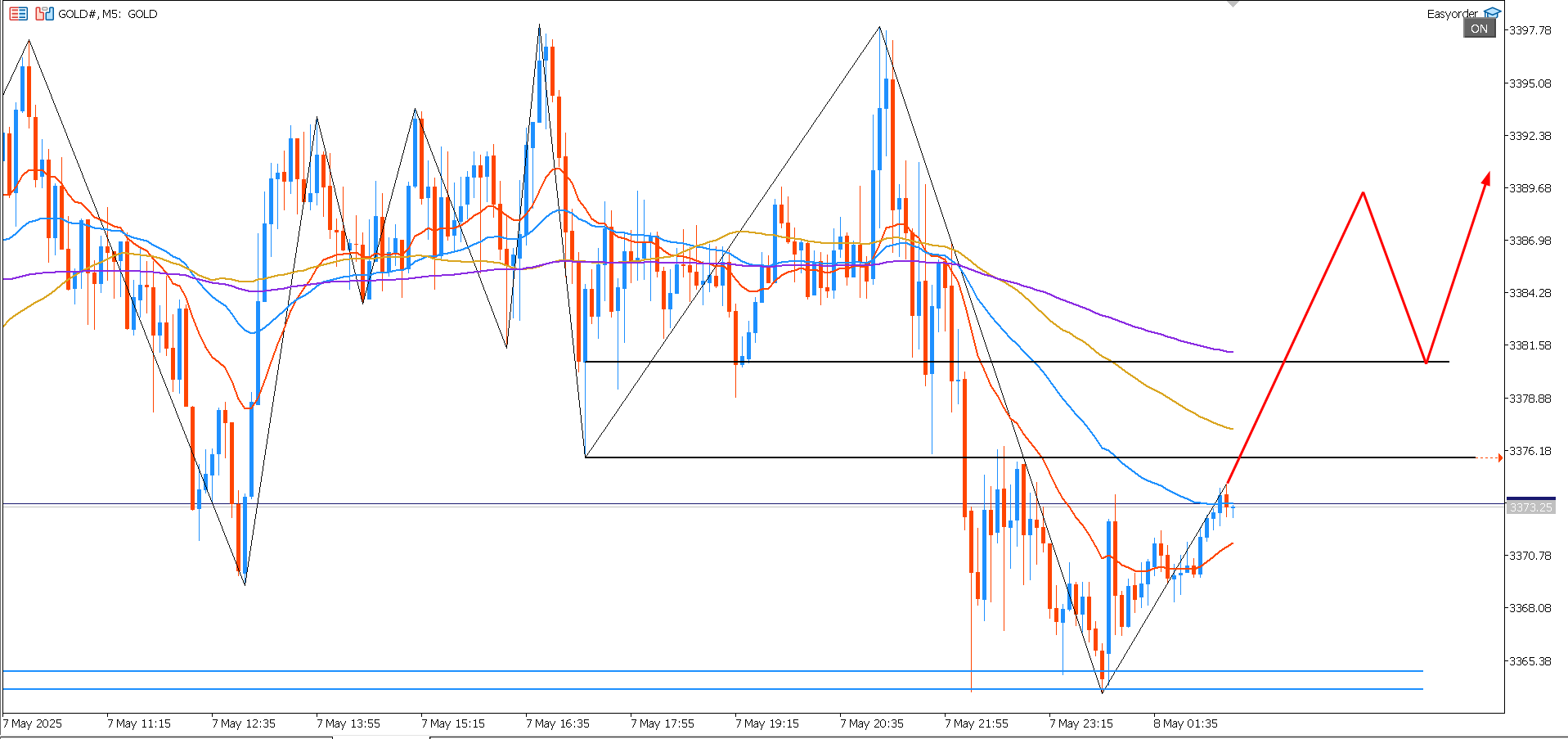Click the '7 May 21:55' time label
Screen dimensions: 1568x739
(977, 723)
